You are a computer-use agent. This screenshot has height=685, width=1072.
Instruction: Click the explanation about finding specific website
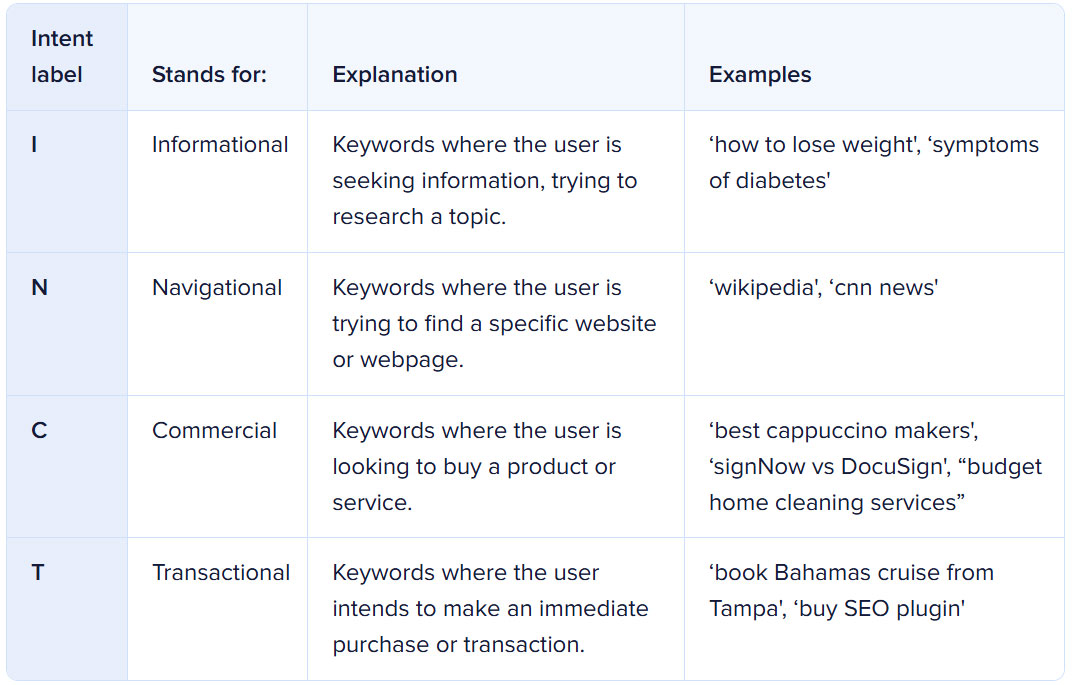496,324
